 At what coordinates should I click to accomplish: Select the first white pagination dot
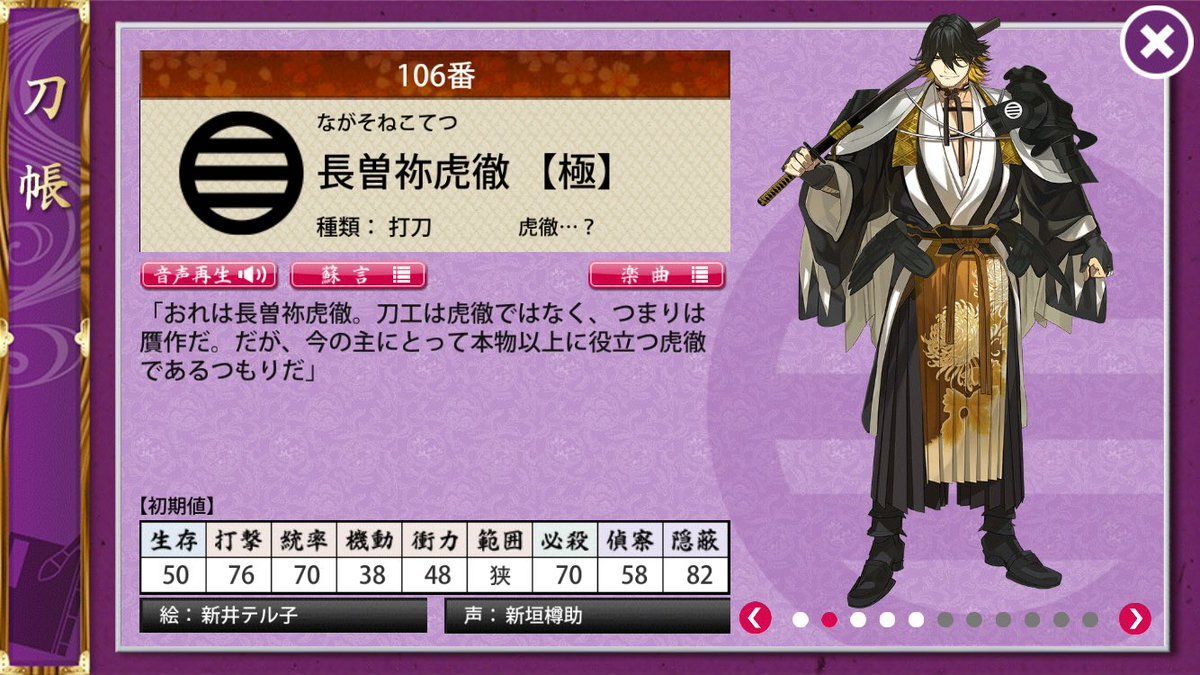click(x=800, y=619)
